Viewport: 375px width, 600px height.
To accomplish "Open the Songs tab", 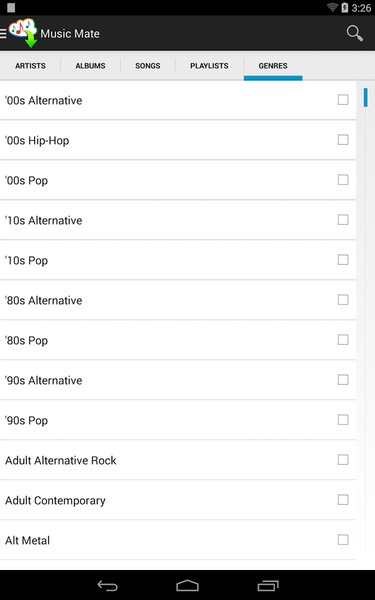I will (x=148, y=66).
